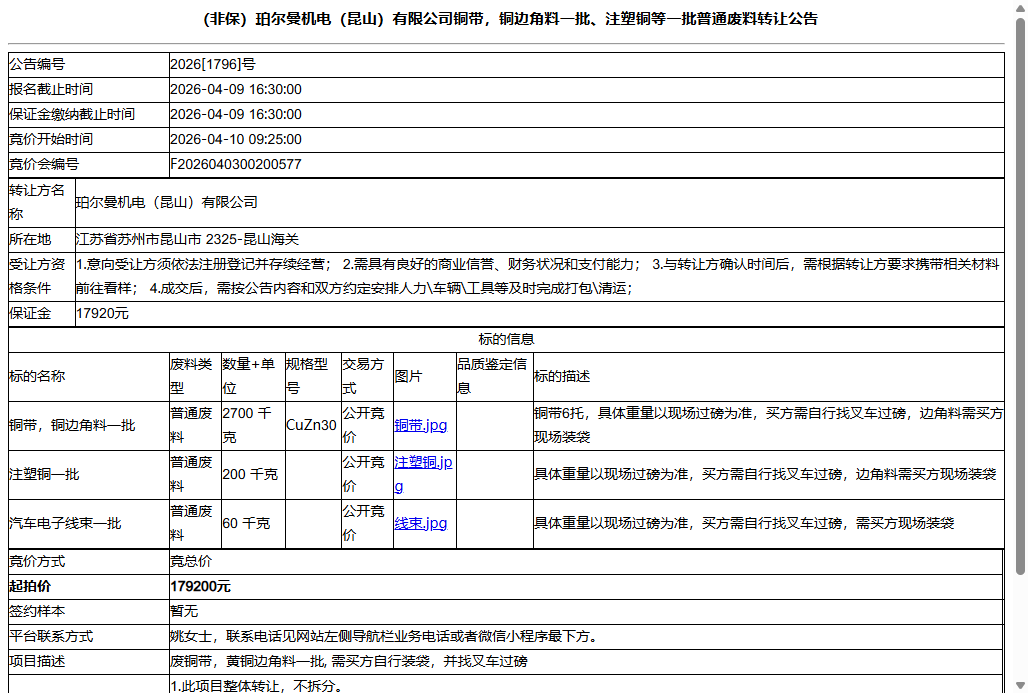Select the 平台联系方式 contact text
Screen dimensions: 1028x693
[x=384, y=636]
